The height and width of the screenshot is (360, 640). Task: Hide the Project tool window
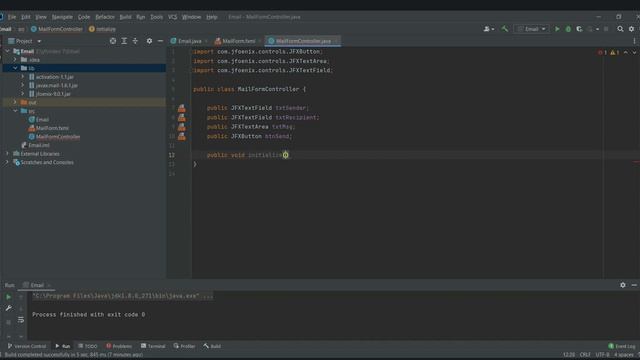[x=160, y=41]
